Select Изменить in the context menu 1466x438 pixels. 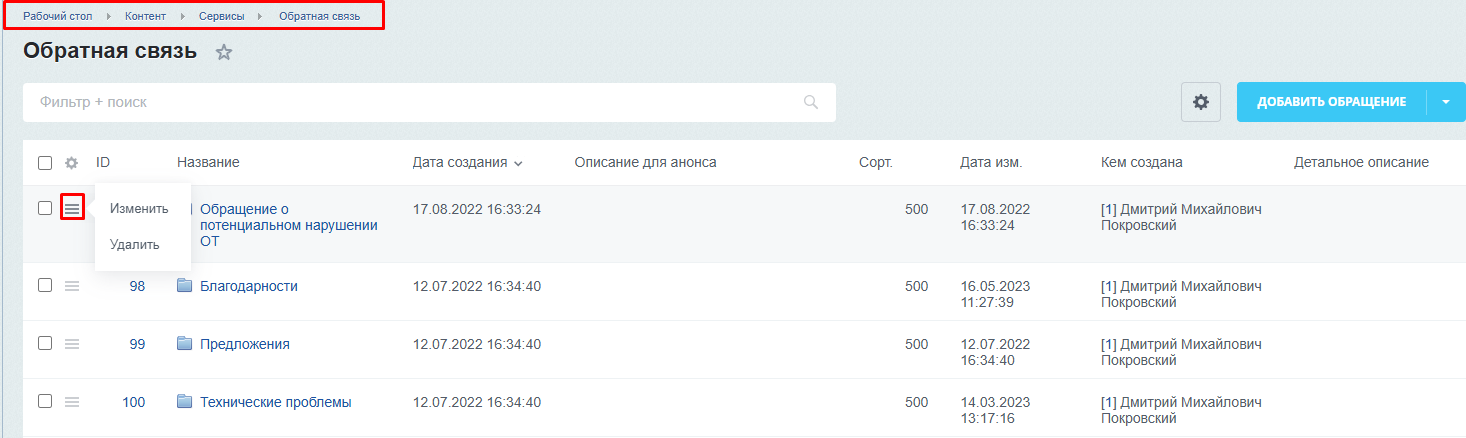(139, 208)
